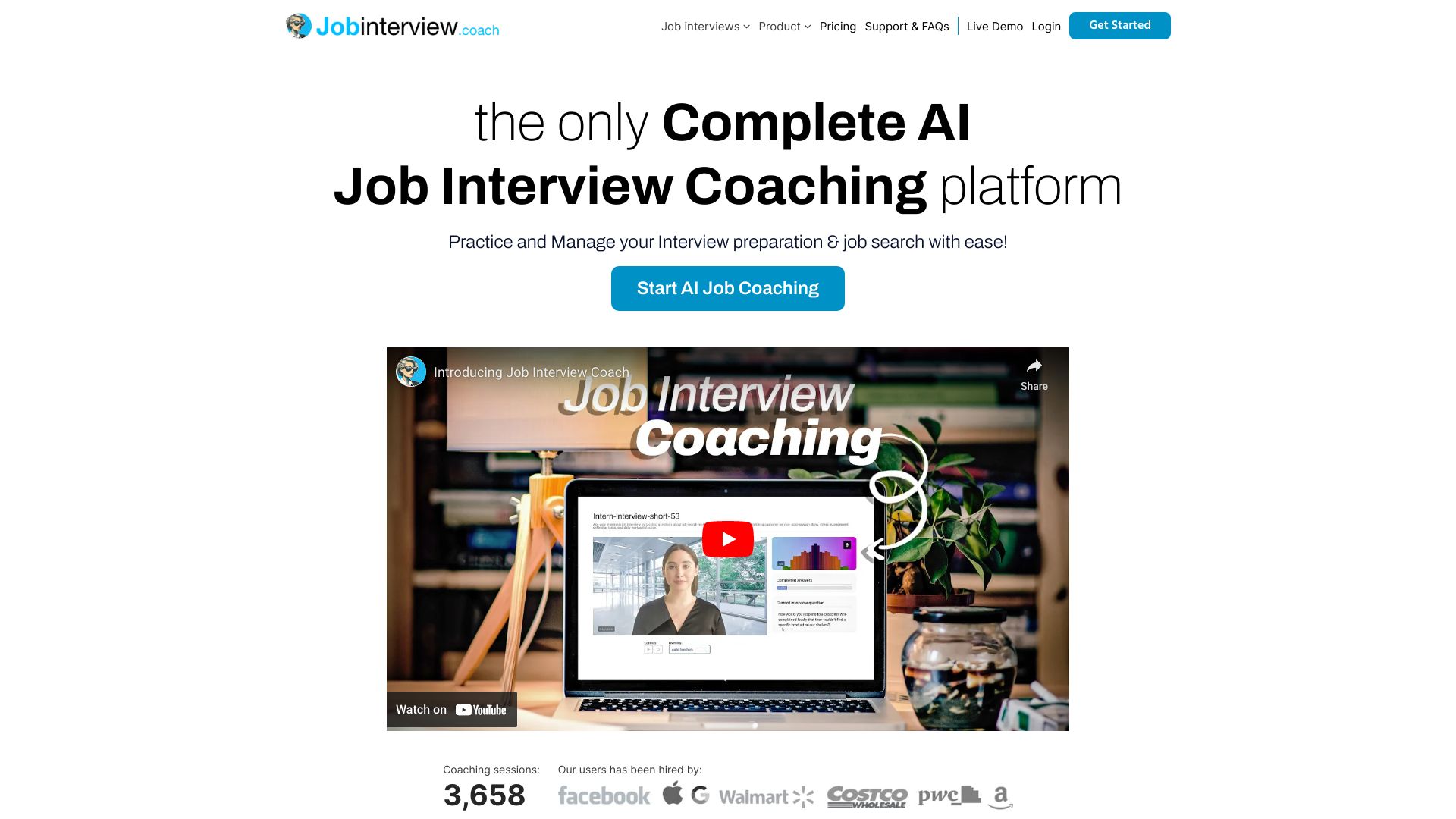Click the Support & FAQs menu item
Screen dimensions: 1456x819
coord(907,25)
